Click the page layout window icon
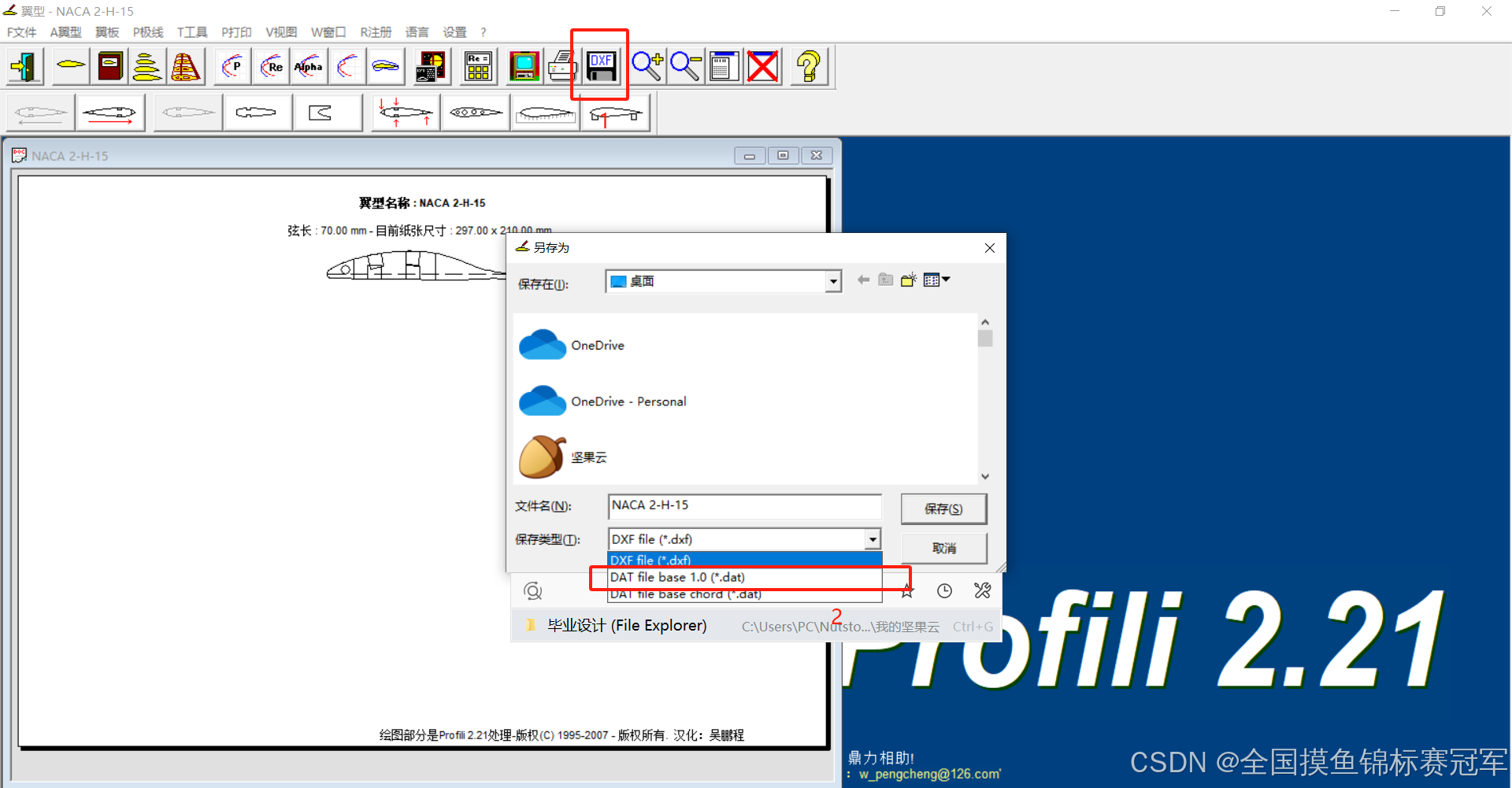The height and width of the screenshot is (788, 1512). [x=724, y=66]
